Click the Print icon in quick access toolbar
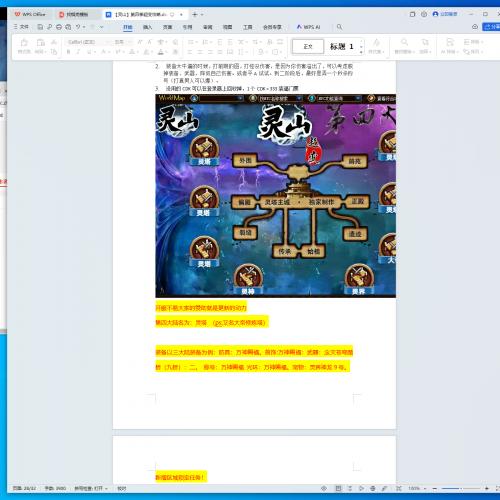Image resolution: width=500 pixels, height=500 pixels. [59, 27]
